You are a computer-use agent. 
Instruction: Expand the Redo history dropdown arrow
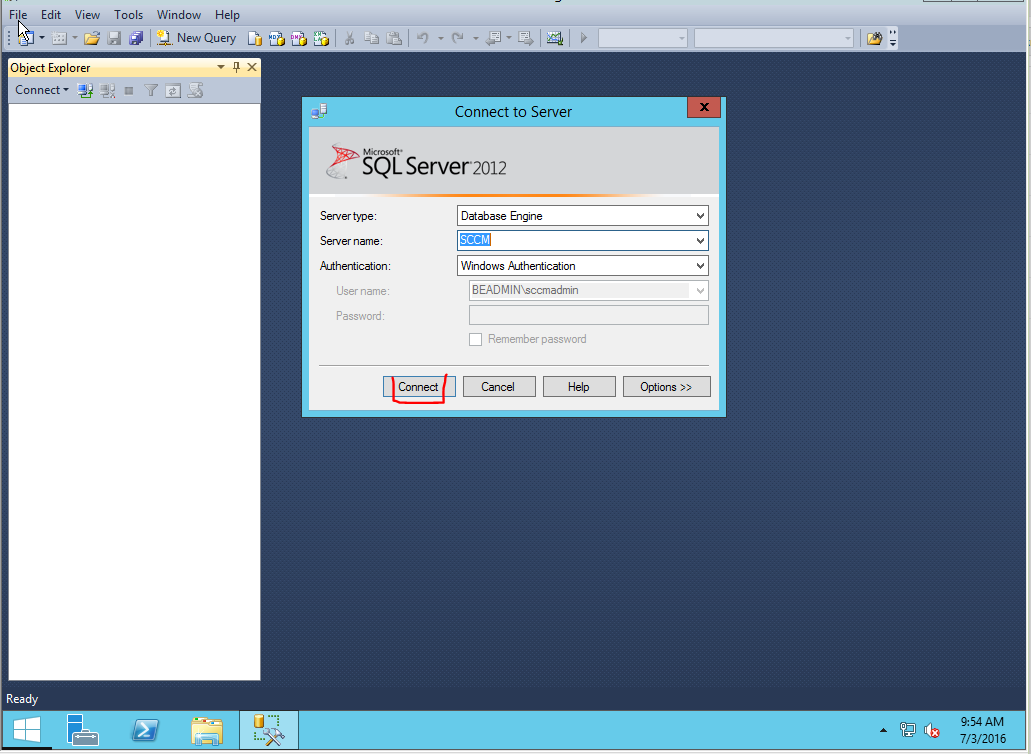pyautogui.click(x=475, y=38)
